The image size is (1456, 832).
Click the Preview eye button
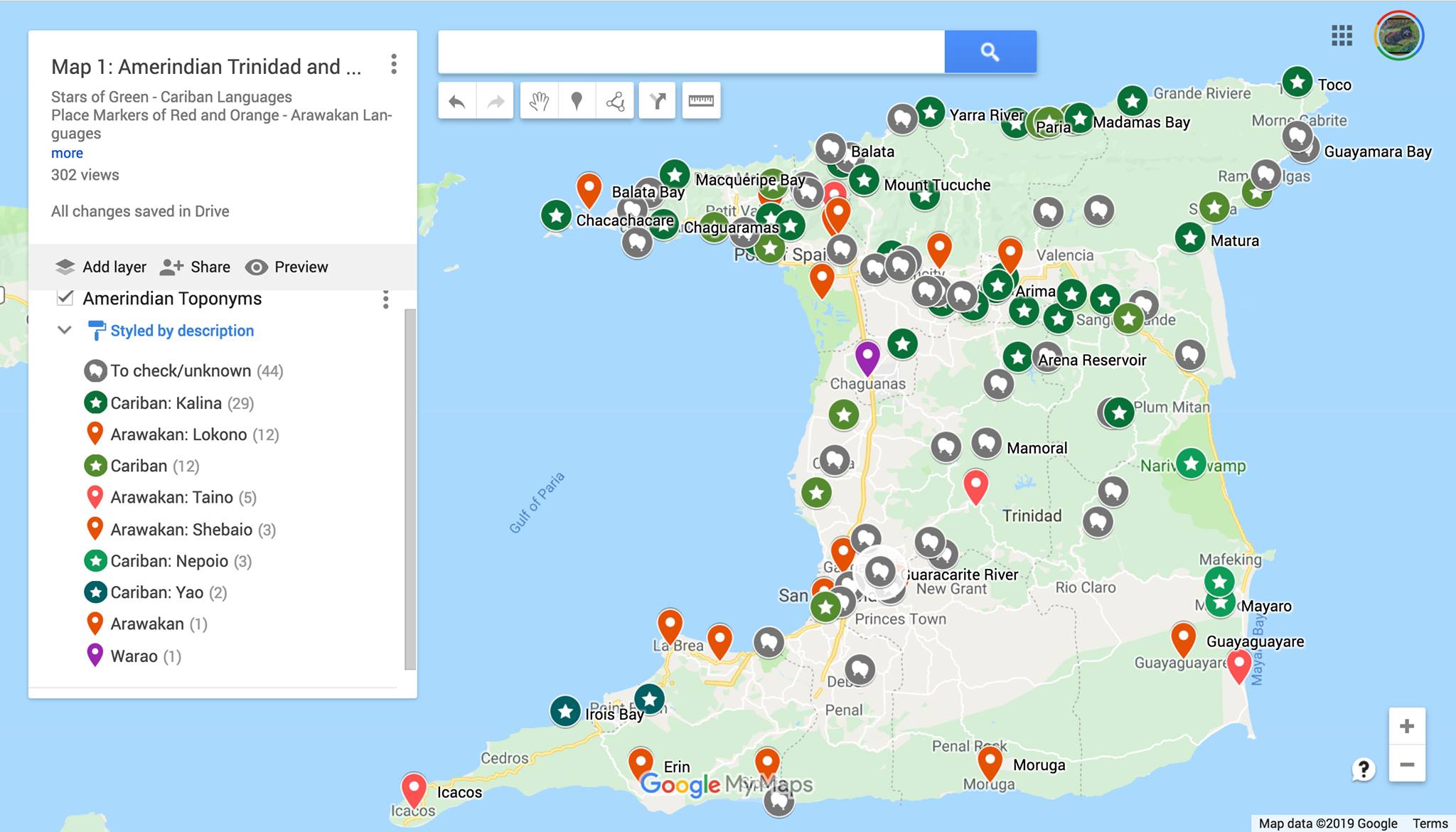(287, 267)
